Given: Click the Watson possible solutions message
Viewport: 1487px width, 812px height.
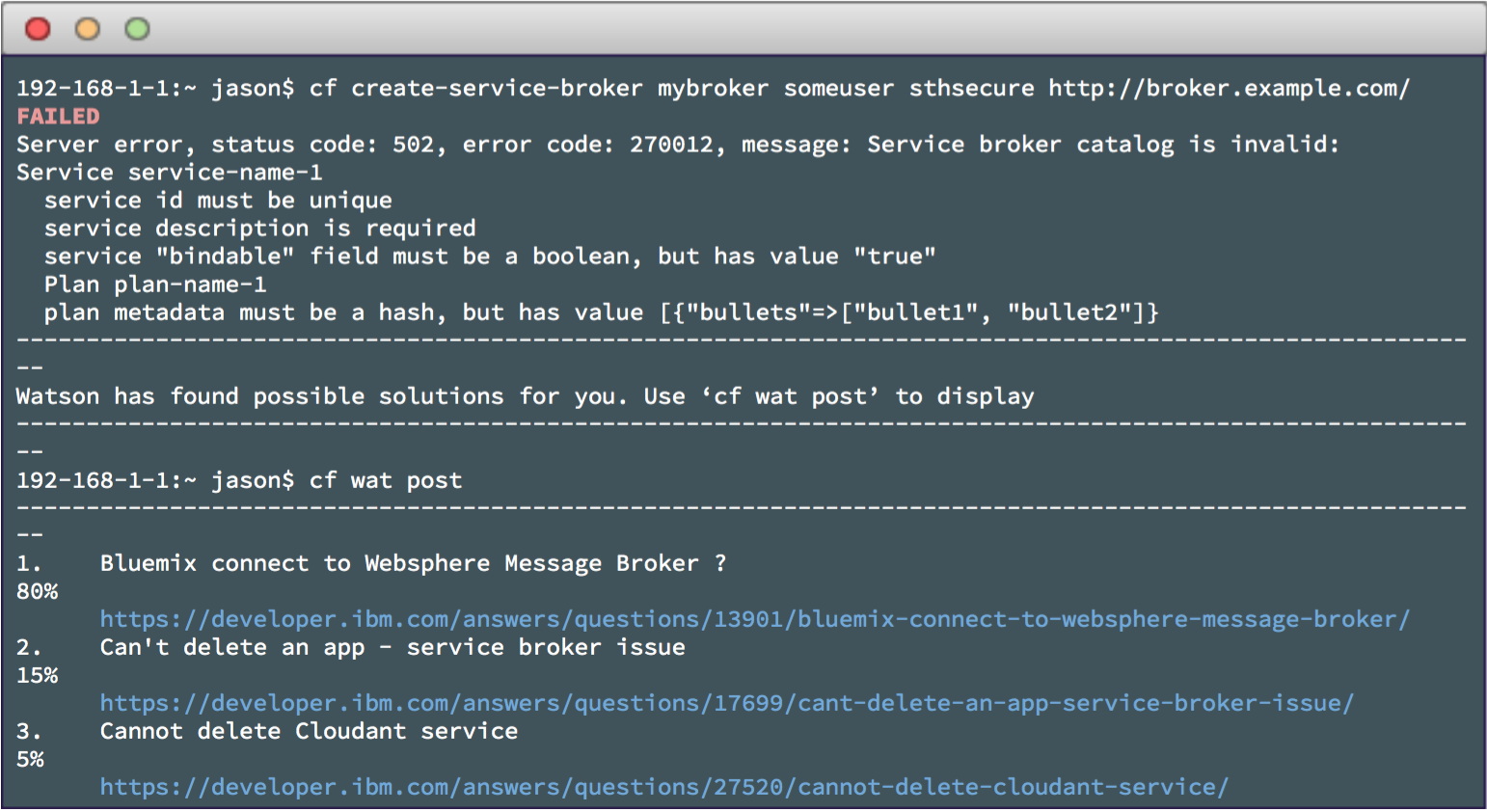Looking at the screenshot, I should pos(525,396).
